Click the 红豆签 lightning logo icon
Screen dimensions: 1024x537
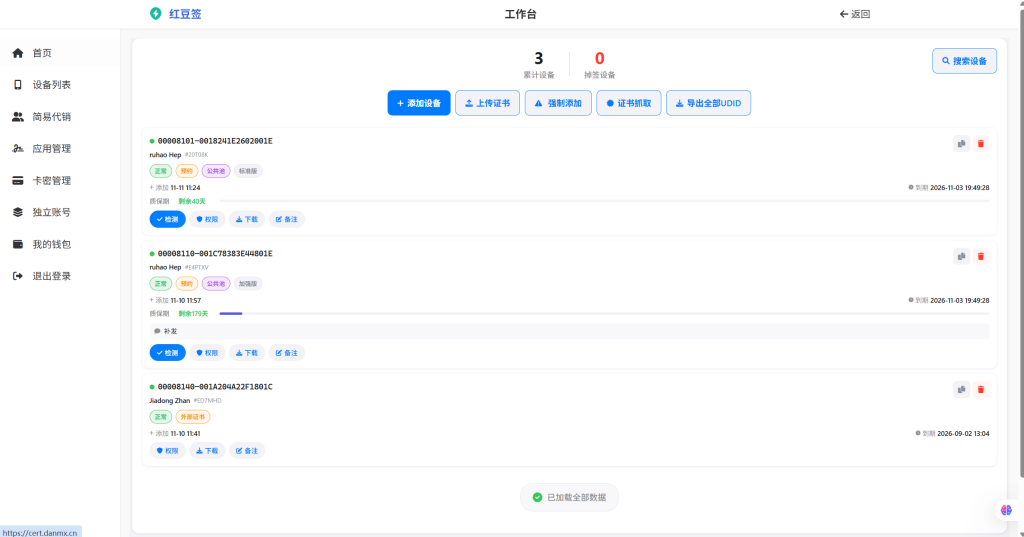tap(155, 14)
